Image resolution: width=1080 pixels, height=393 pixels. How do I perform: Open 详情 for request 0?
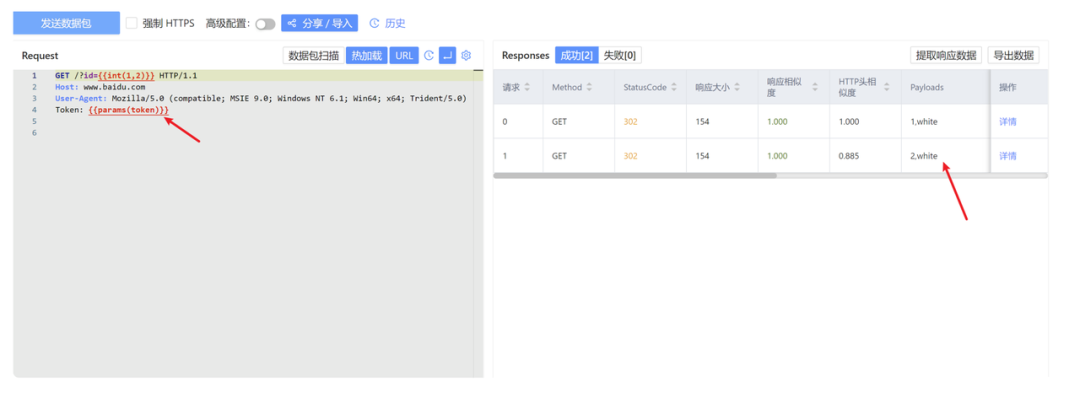pos(1008,122)
